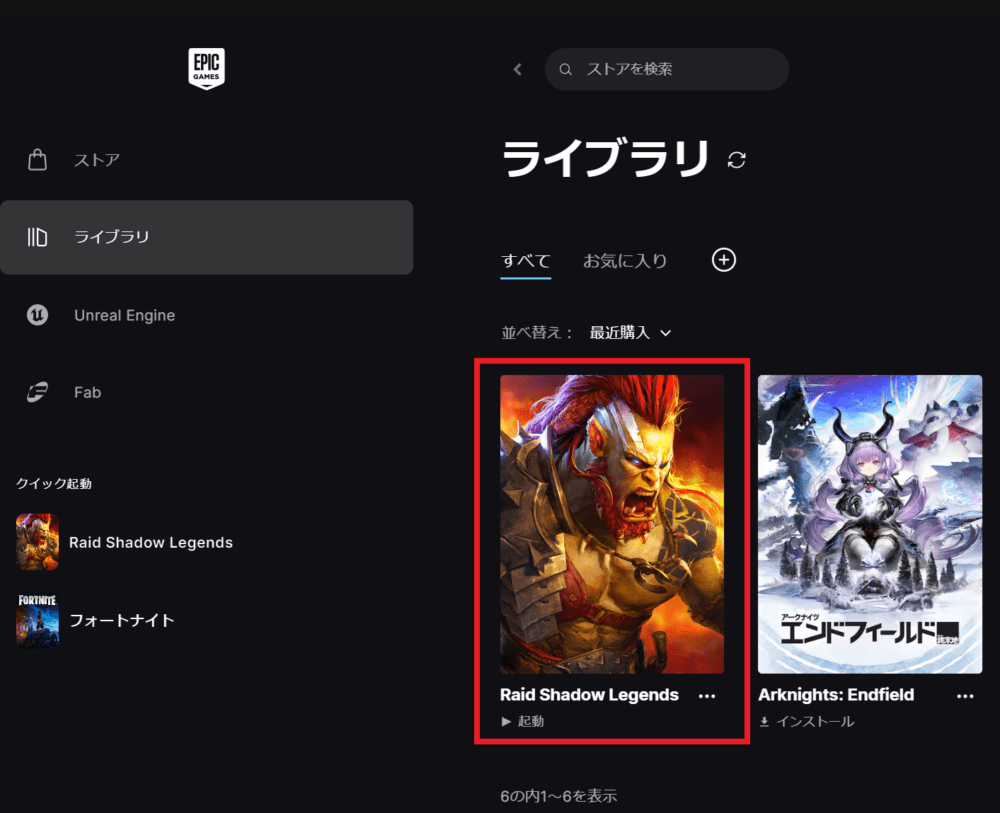This screenshot has height=813, width=1000.
Task: Open the ストア sidebar item
Action: [207, 159]
